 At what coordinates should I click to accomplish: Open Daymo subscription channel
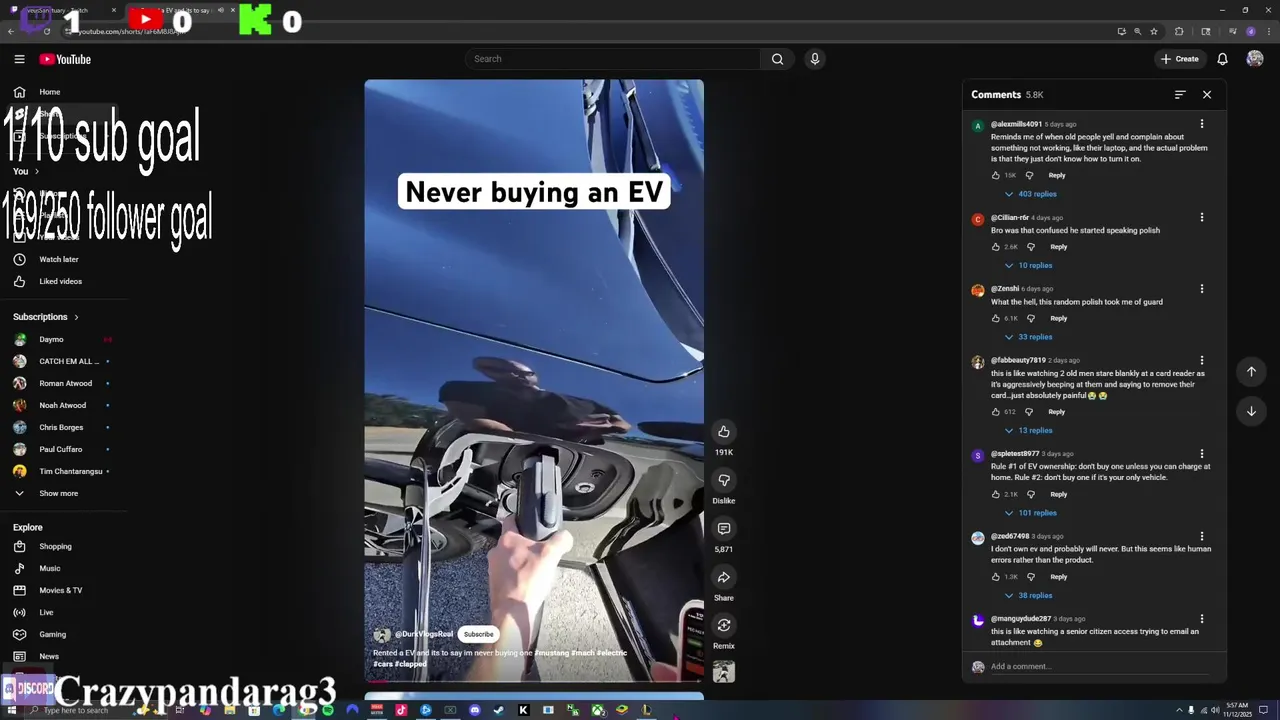51,339
